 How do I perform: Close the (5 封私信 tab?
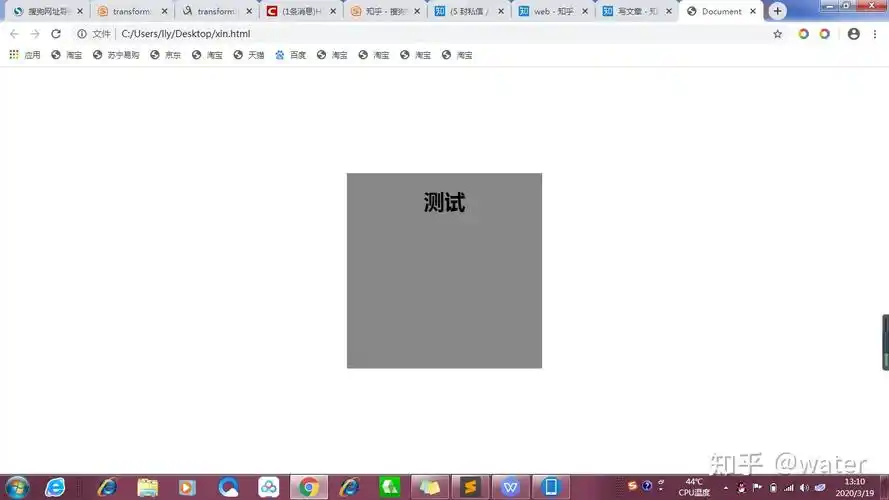[x=501, y=11]
